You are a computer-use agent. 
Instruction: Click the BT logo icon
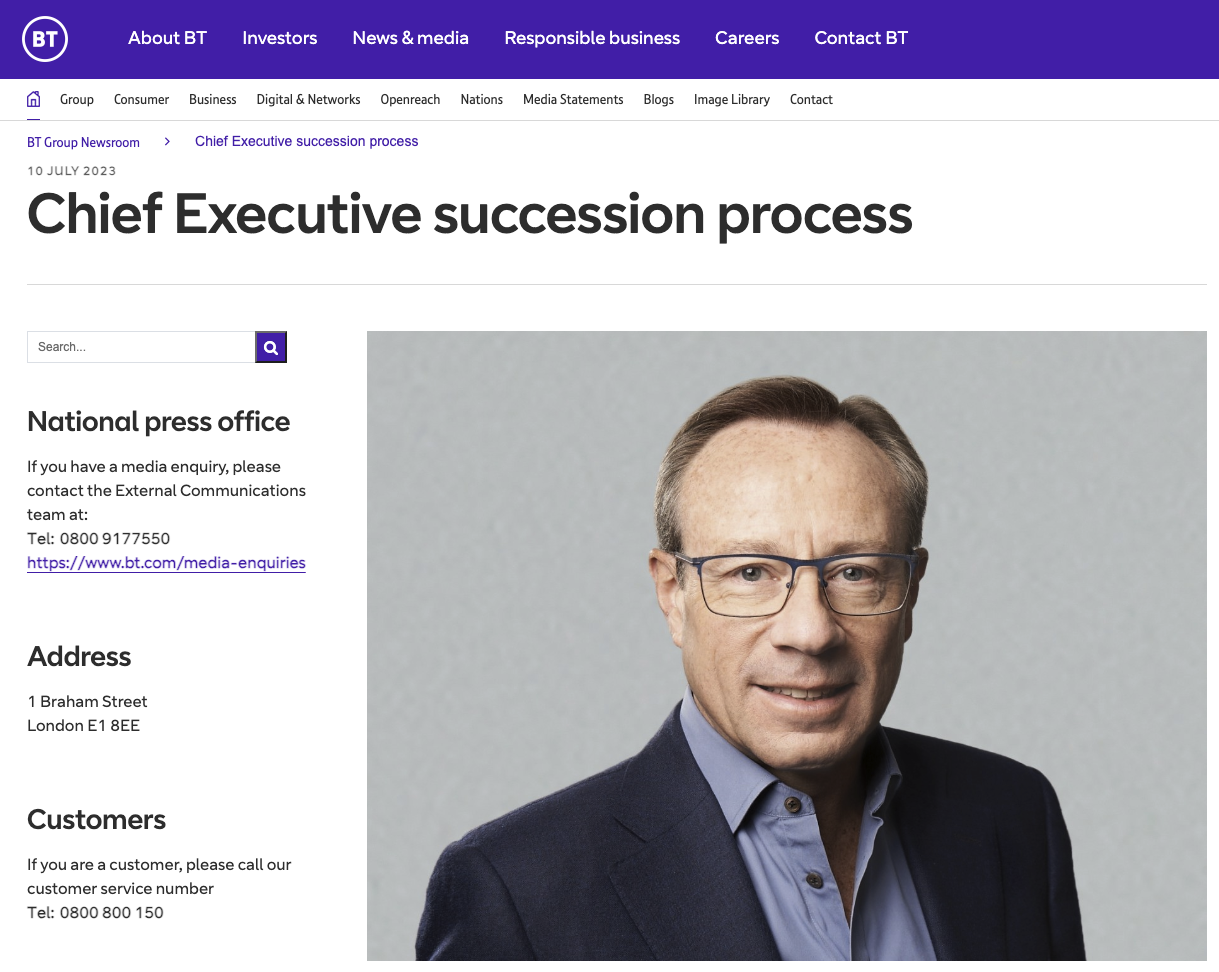click(x=45, y=39)
